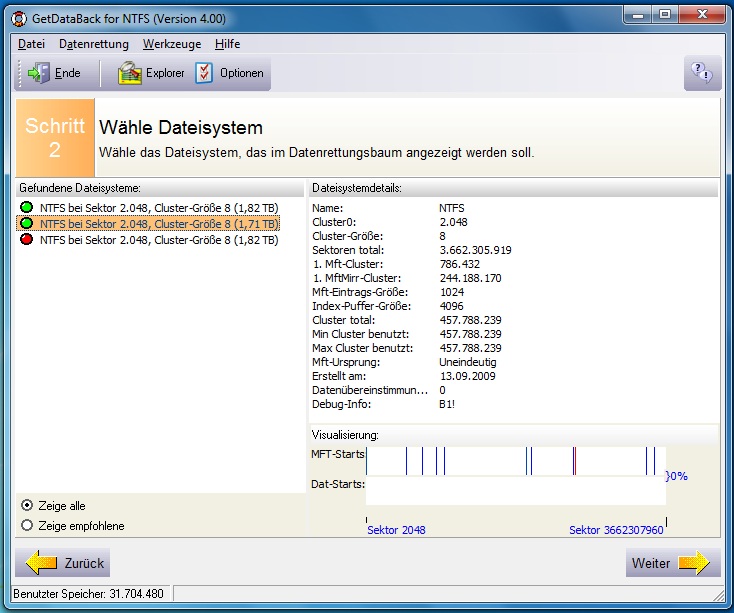Viewport: 734px width, 613px height.
Task: Maximize the GetDataBack window
Action: [665, 15]
